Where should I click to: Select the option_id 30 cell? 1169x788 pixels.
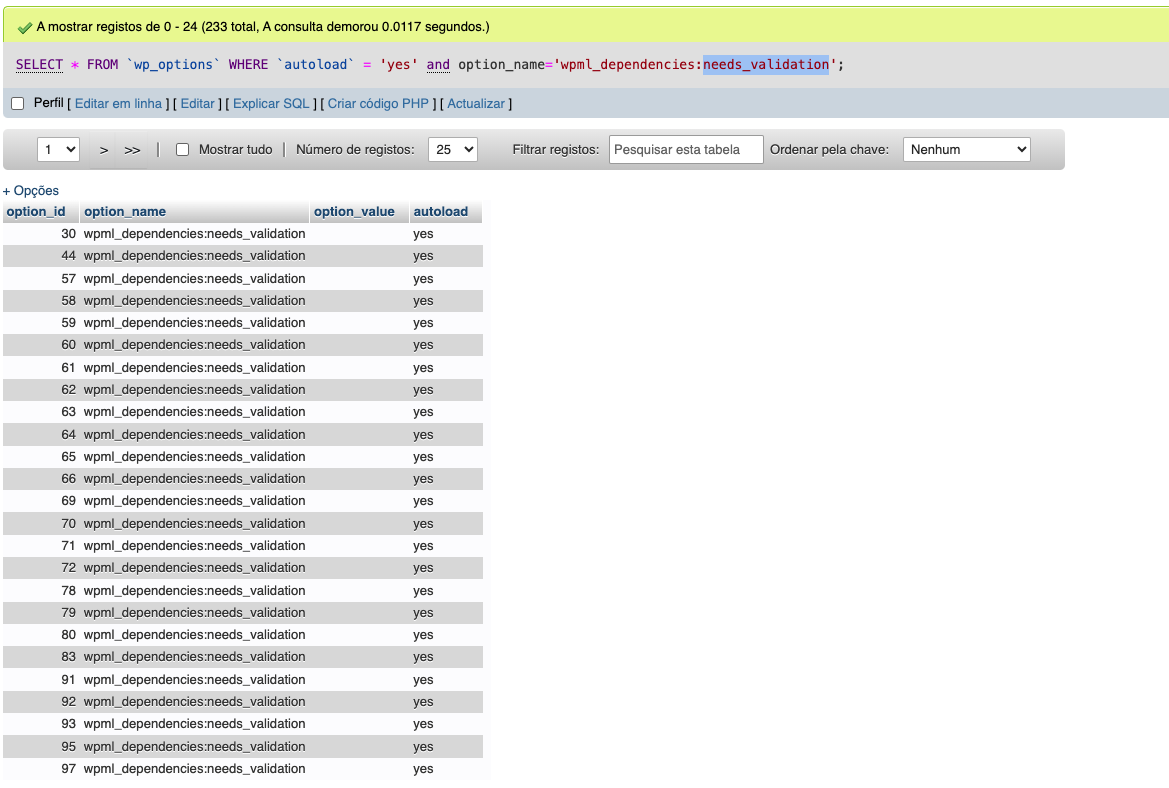tap(41, 234)
